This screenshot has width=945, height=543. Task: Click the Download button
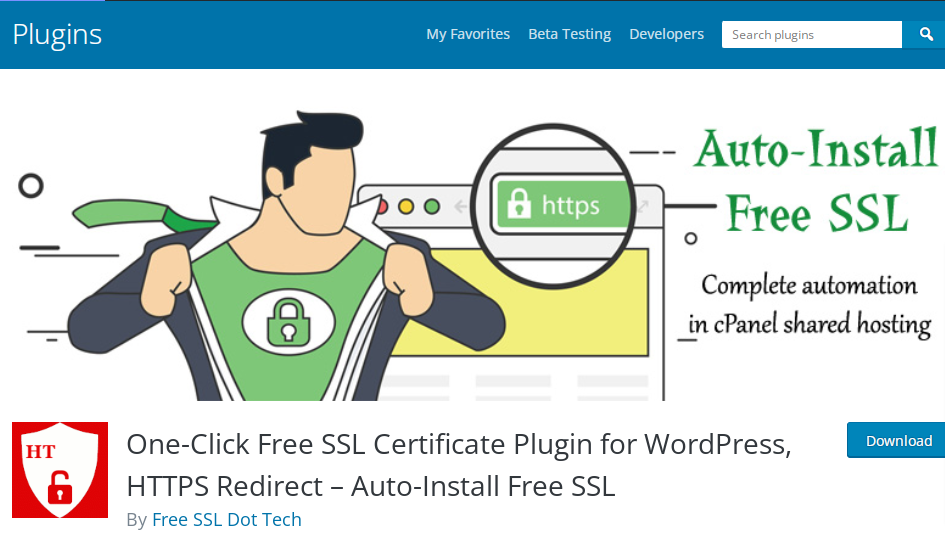coord(897,441)
